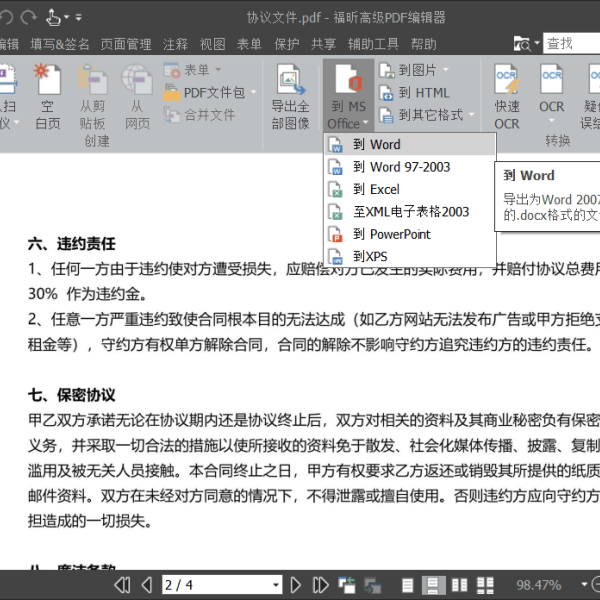Screen dimensions: 600x600
Task: Open the 表单 ribbon tab
Action: pyautogui.click(x=249, y=44)
